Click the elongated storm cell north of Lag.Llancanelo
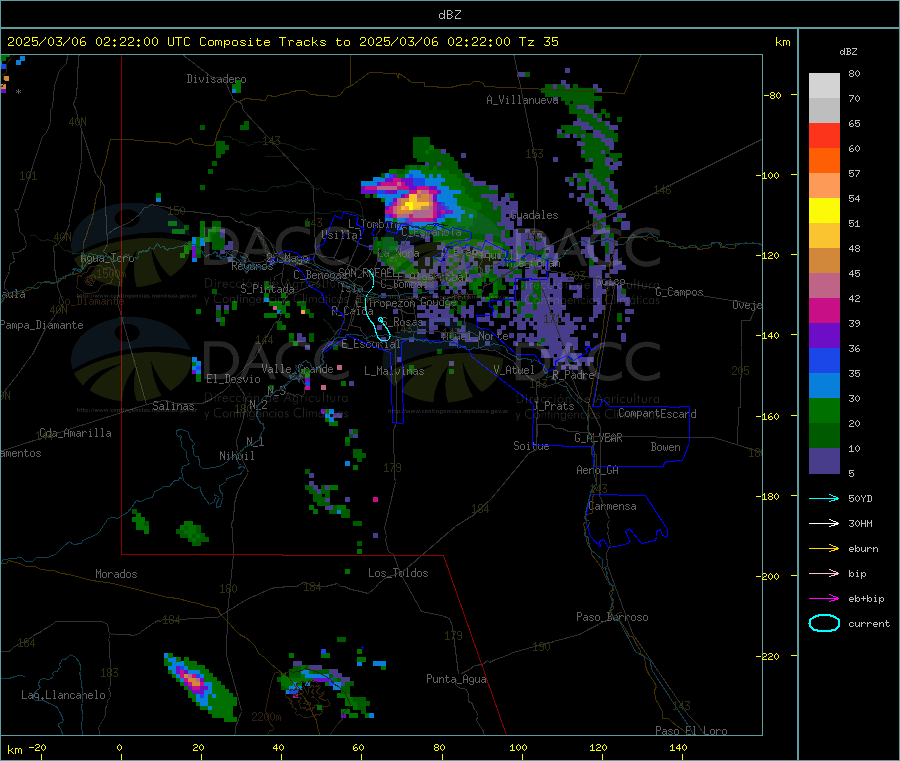 [x=200, y=686]
